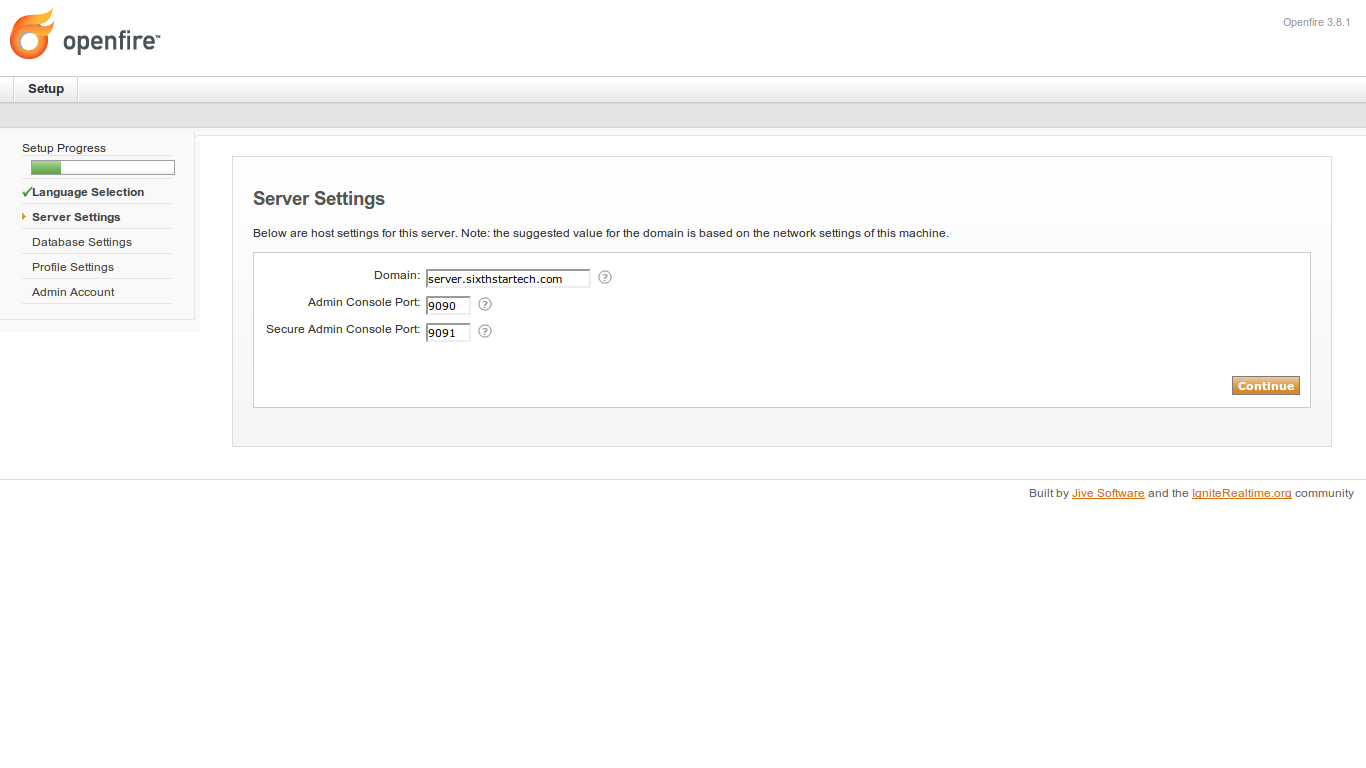The image size is (1366, 768).
Task: Open help icon for Secure Admin Console Port
Action: coord(485,331)
